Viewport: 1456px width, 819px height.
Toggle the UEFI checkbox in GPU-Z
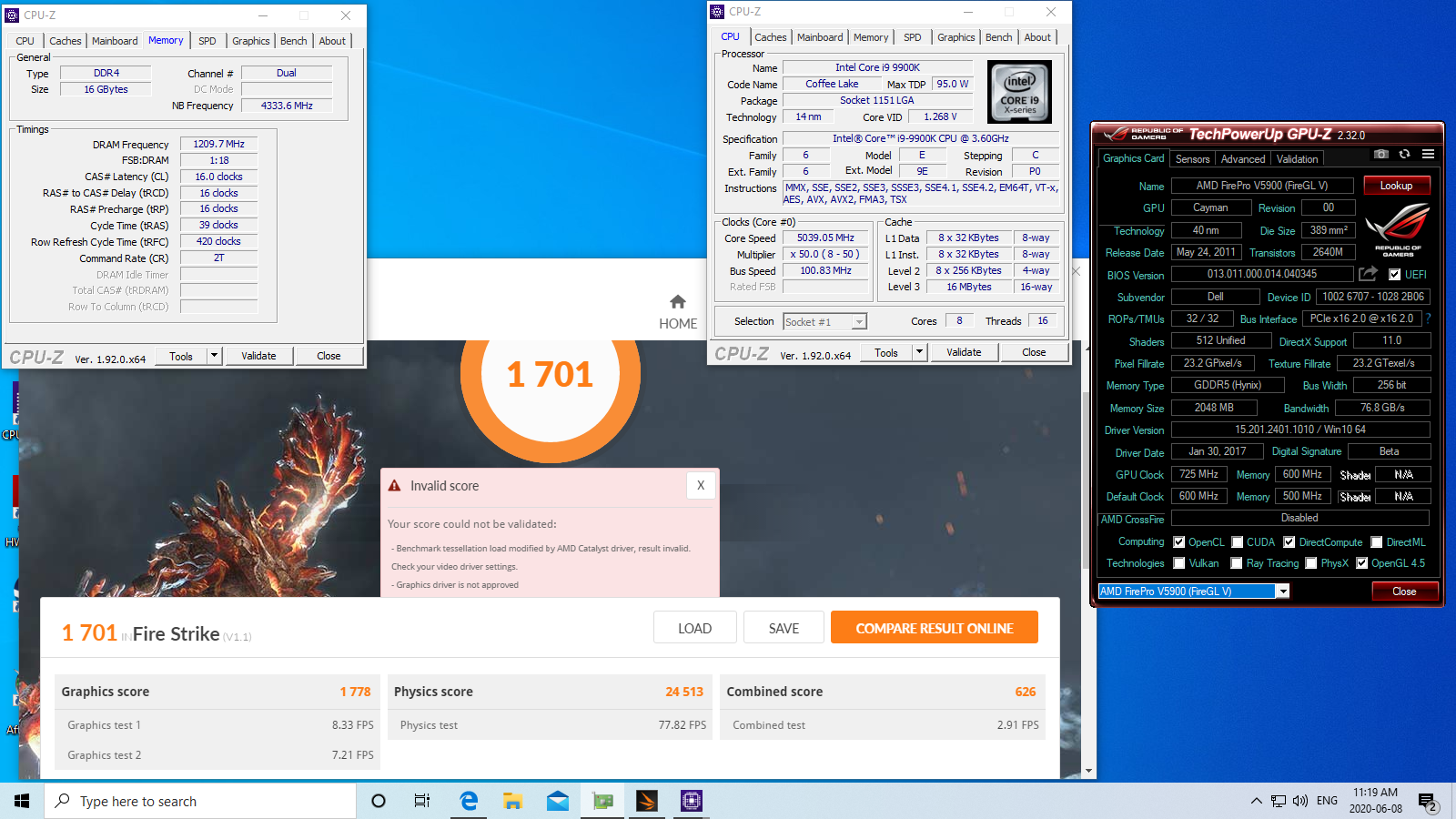pos(1394,275)
